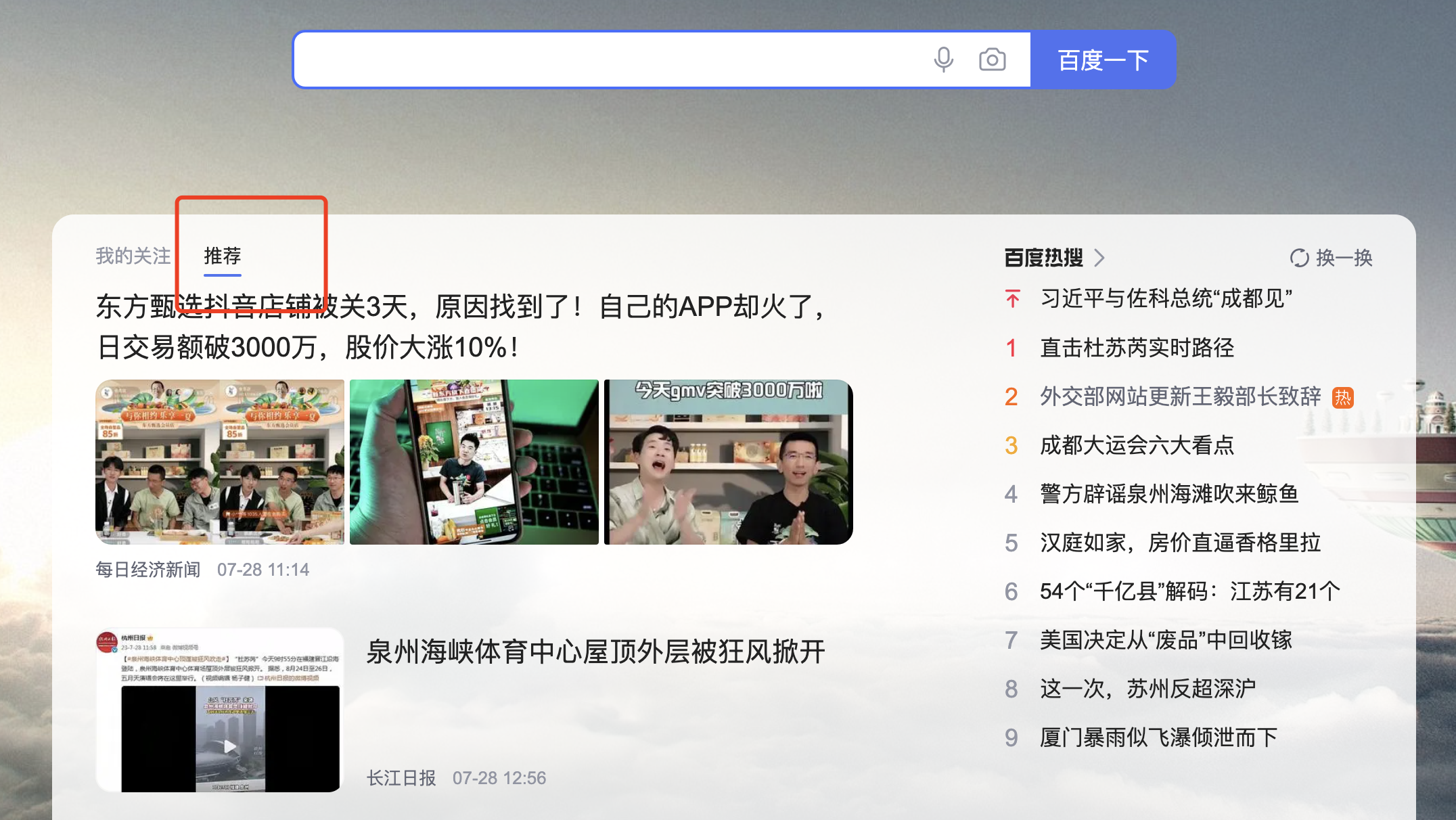Click the camera image search icon
1456x820 pixels.
point(992,60)
